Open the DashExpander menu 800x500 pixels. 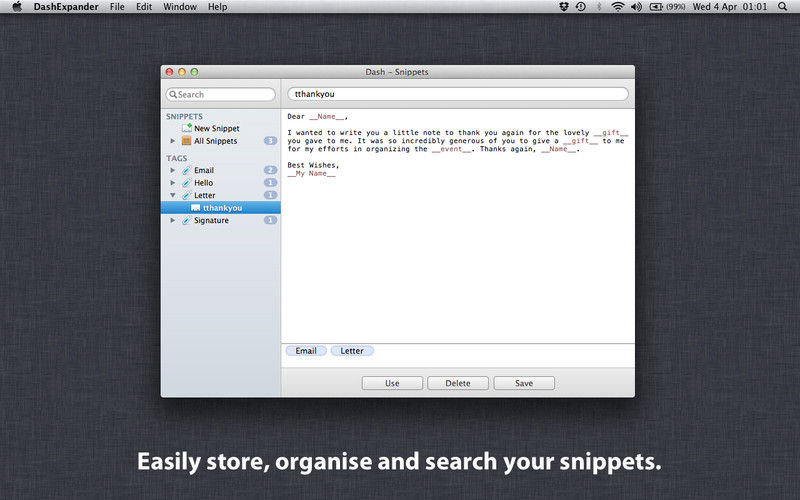[66, 7]
